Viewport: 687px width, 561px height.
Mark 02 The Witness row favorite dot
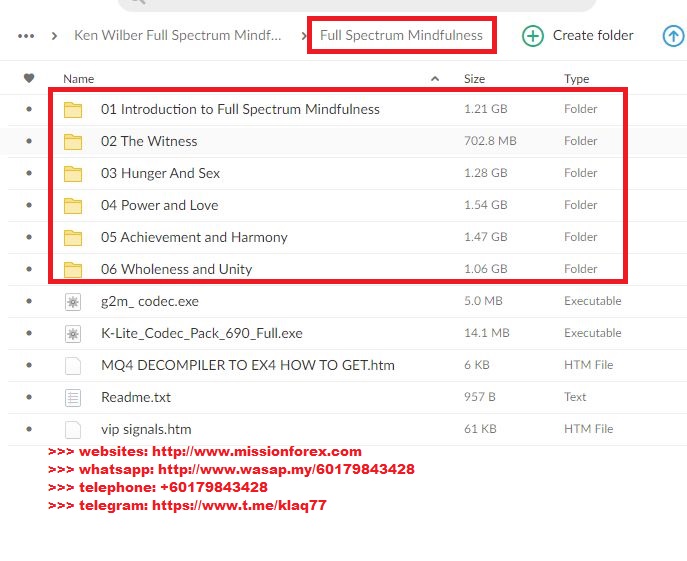29,141
